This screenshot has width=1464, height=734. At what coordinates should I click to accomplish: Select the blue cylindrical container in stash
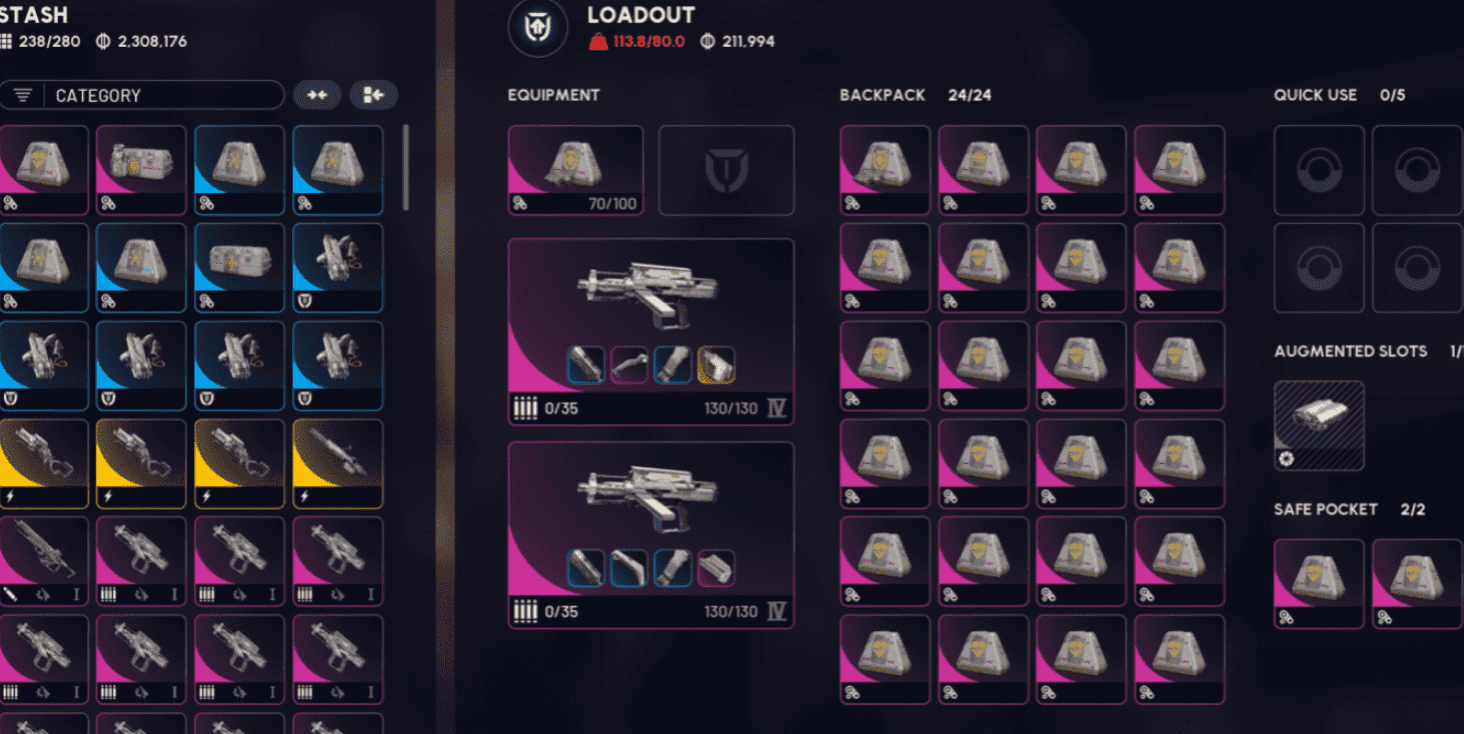(239, 268)
